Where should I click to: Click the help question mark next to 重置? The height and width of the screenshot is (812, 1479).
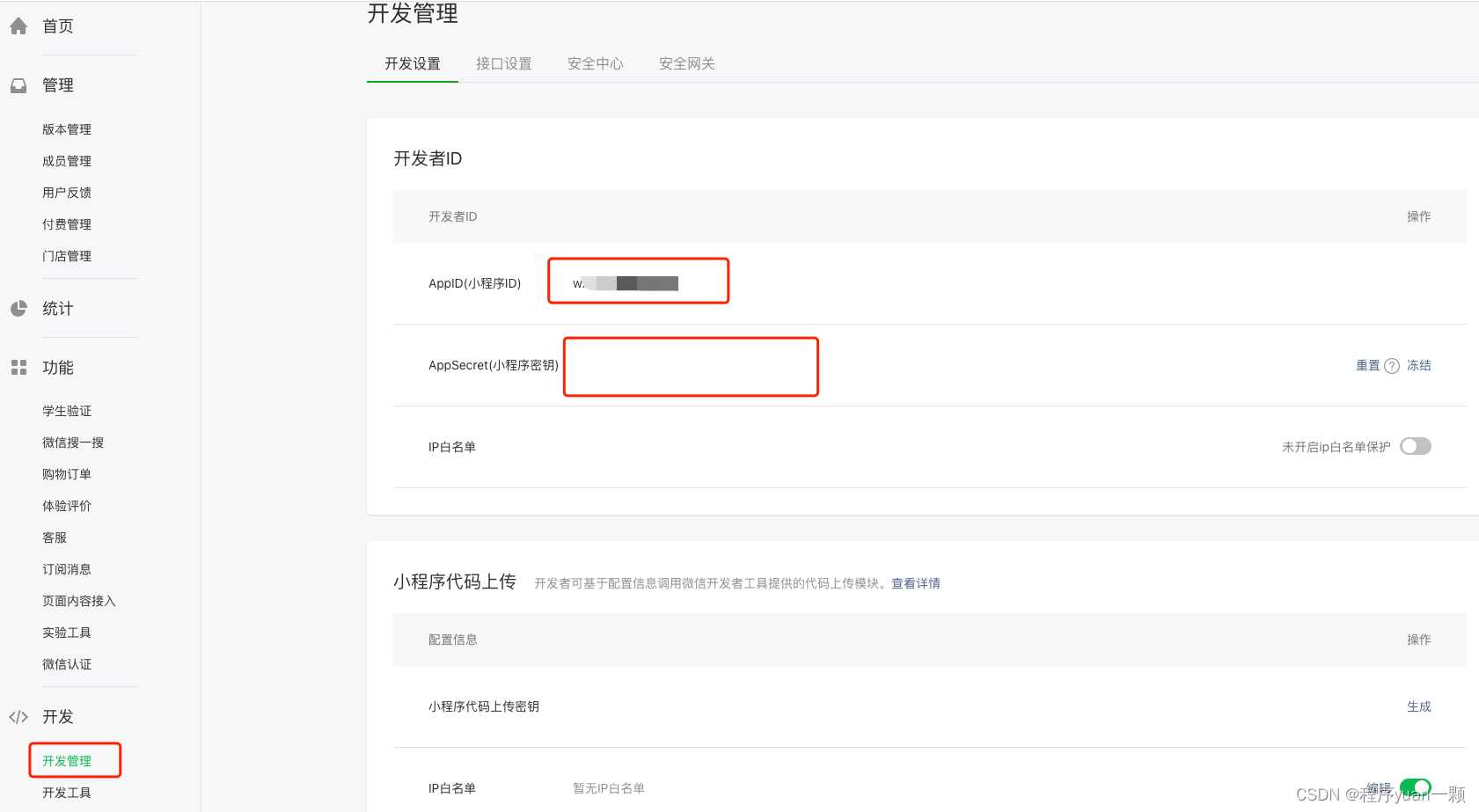(1392, 366)
